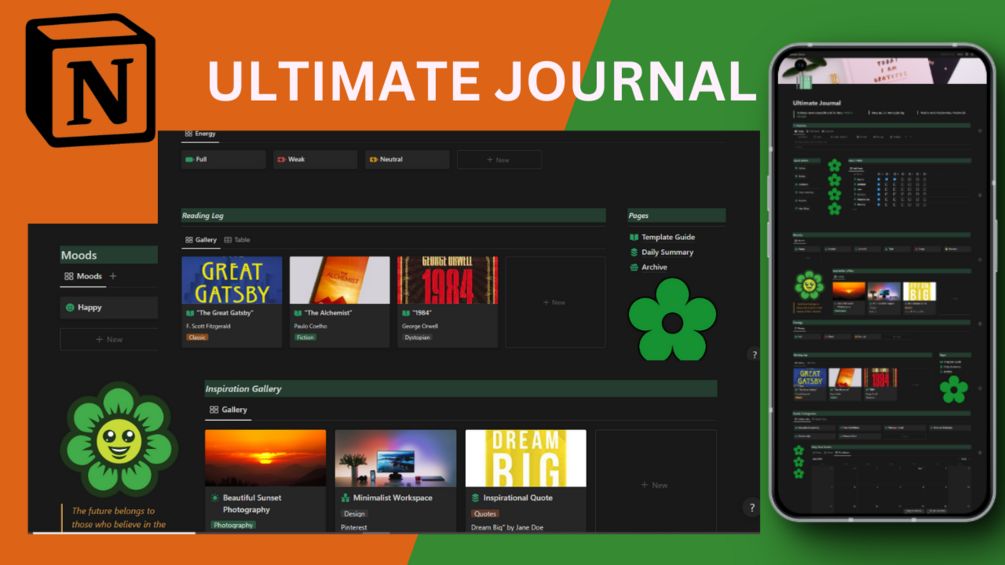
Task: Click Inspirational Quote card icon
Action: [475, 498]
